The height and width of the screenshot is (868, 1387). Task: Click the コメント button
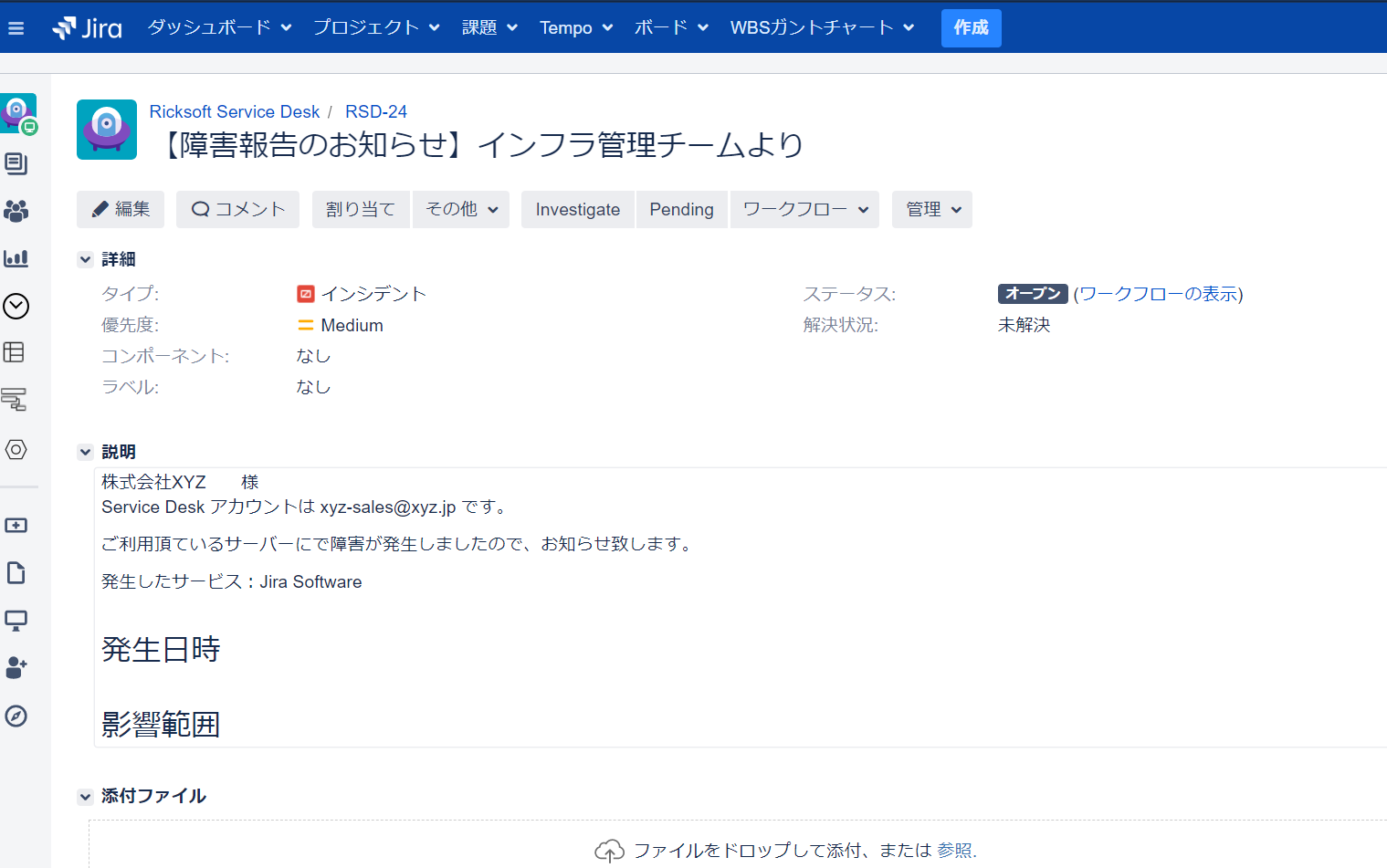(237, 209)
